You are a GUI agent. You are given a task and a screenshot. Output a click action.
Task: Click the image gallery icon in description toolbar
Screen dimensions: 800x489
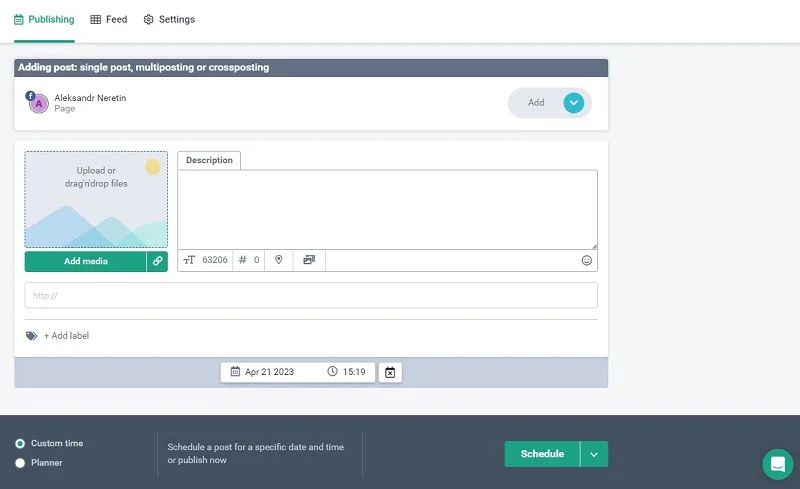pyautogui.click(x=309, y=260)
